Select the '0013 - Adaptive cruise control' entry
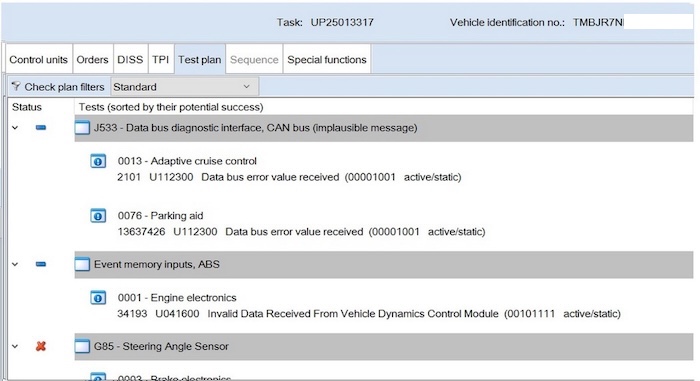 coord(187,161)
